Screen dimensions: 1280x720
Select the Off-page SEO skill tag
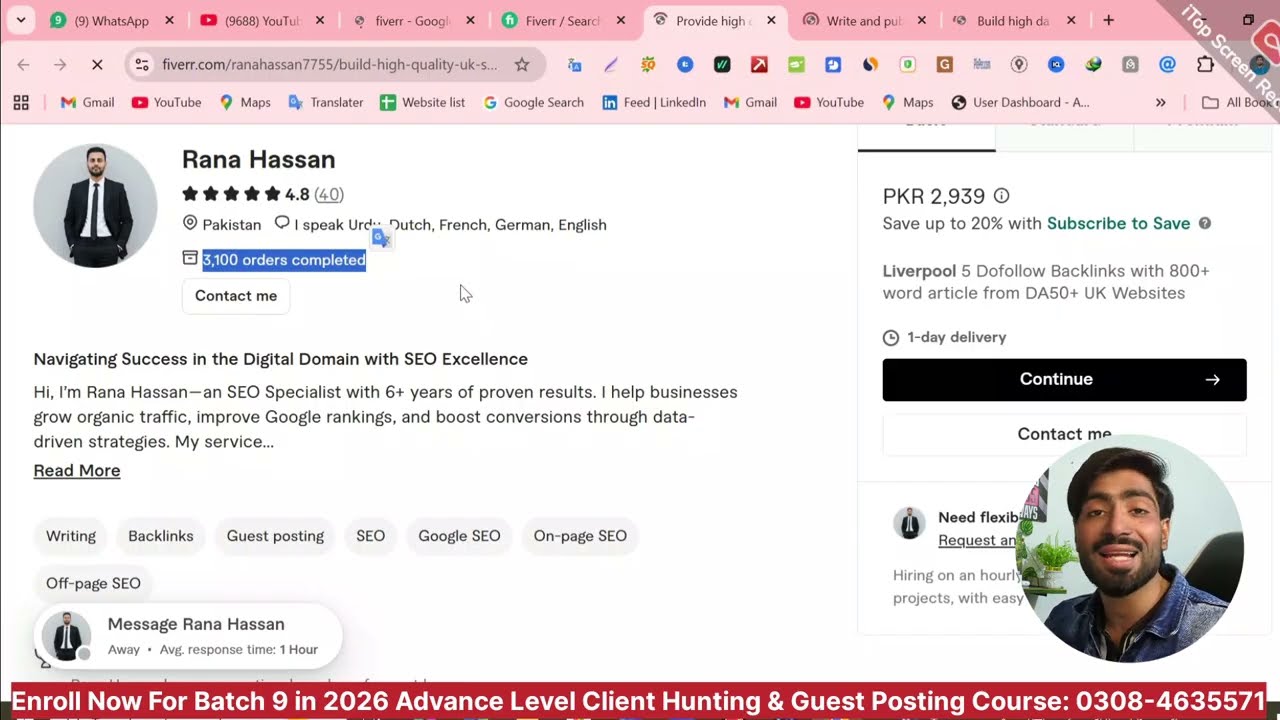click(93, 583)
